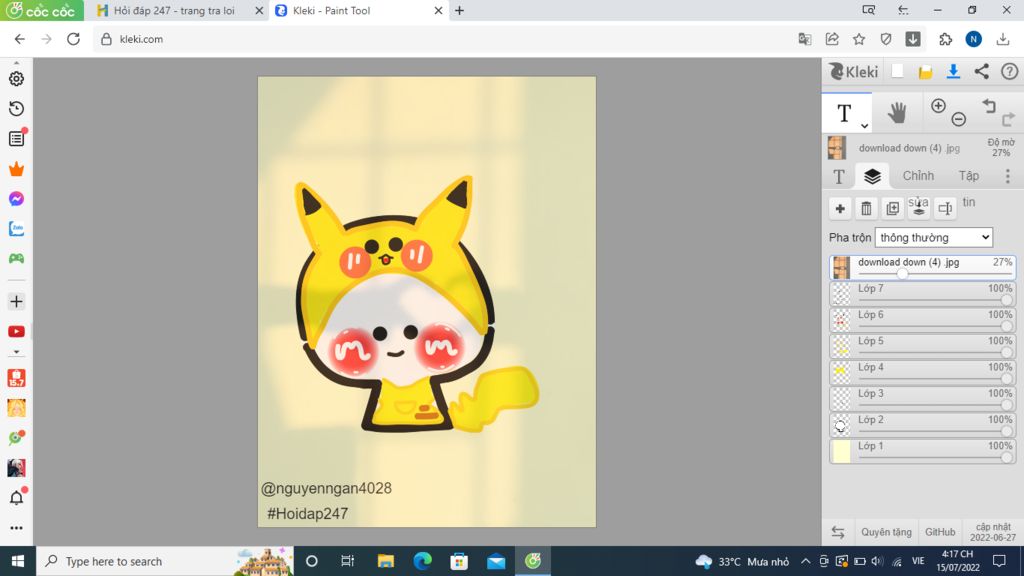
Task: Open Messenger from the browser sidebar
Action: [x=16, y=199]
